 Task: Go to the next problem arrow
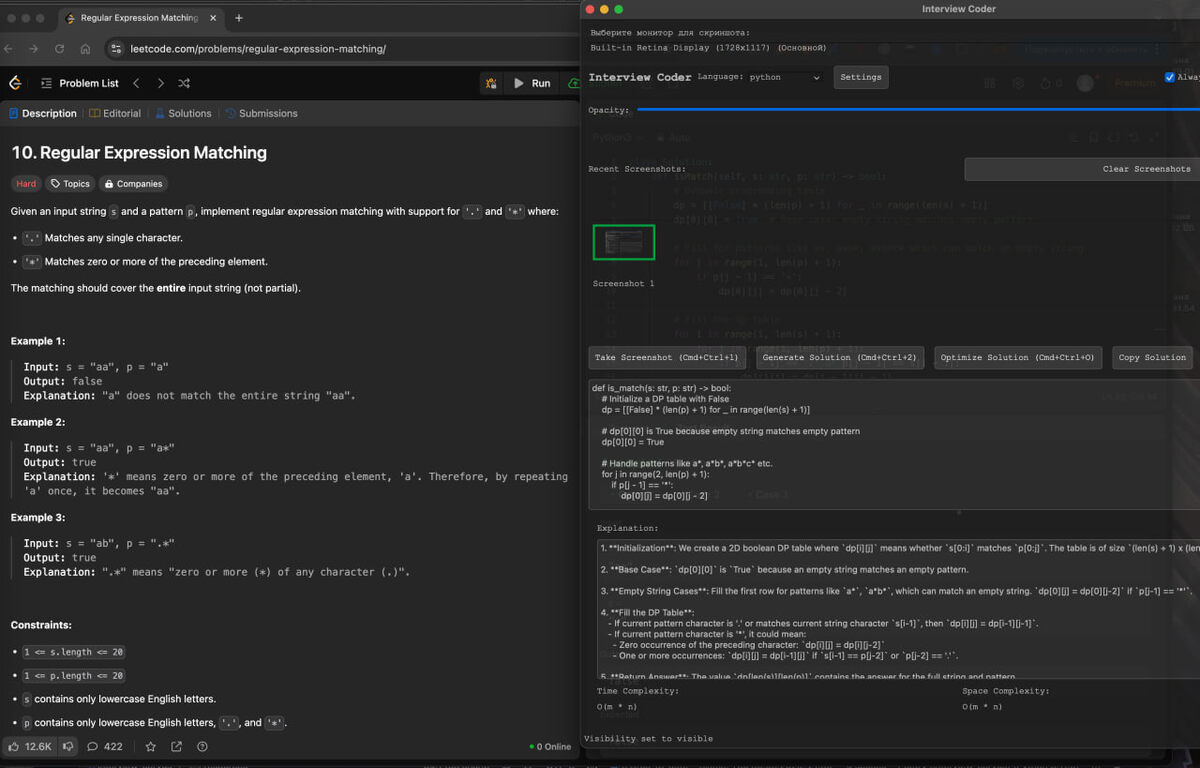coord(161,83)
